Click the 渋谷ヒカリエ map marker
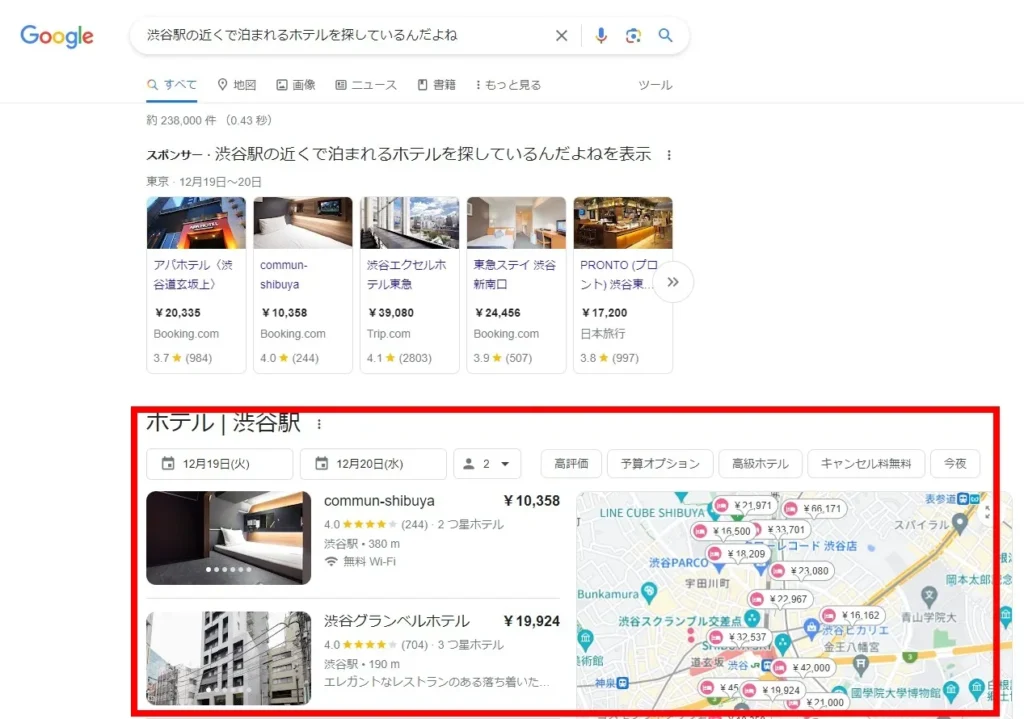The width and height of the screenshot is (1024, 719). [811, 628]
